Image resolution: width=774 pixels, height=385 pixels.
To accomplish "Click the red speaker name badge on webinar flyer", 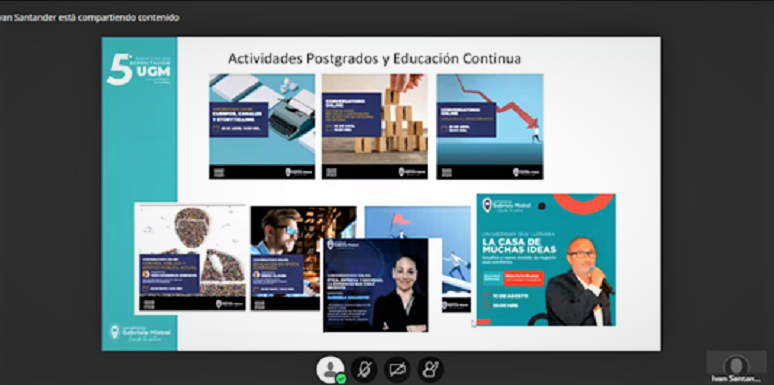I will pos(523,278).
